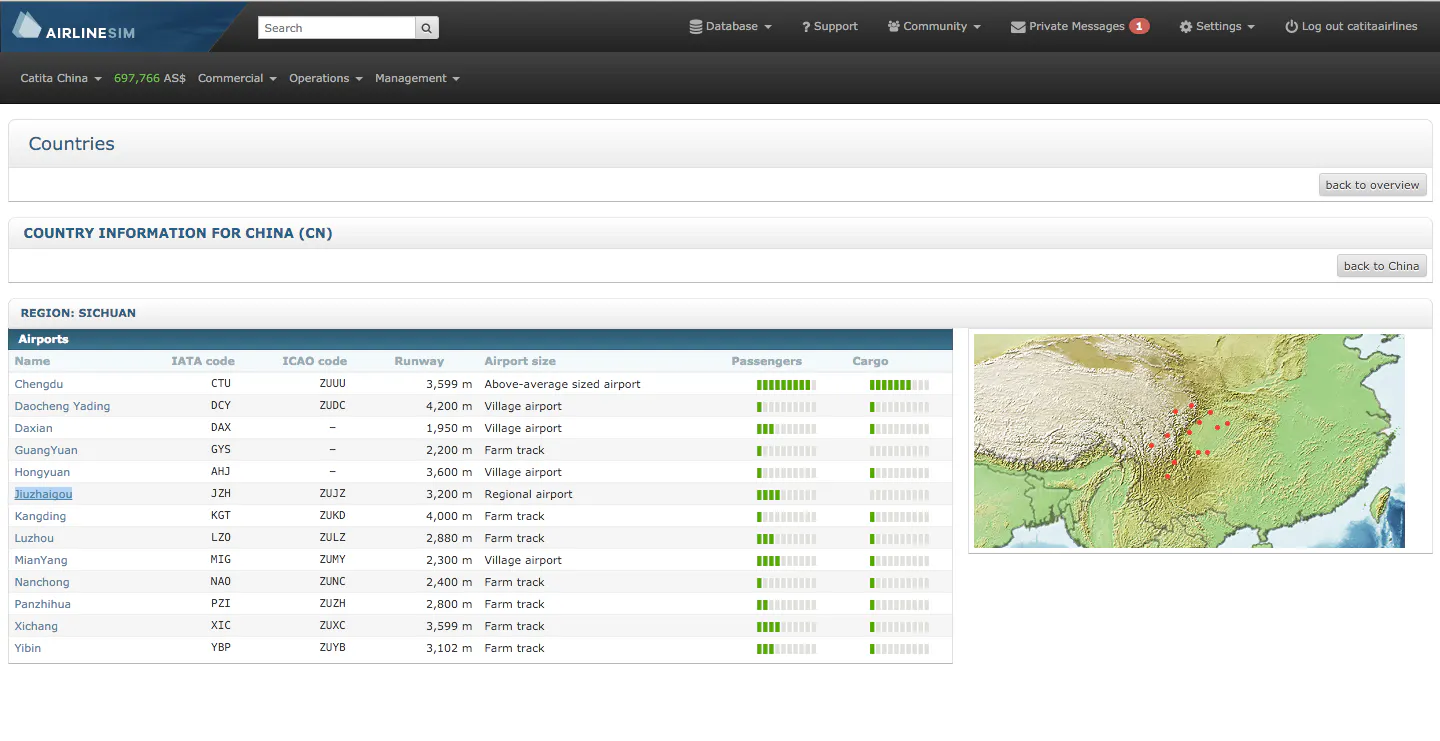Open the Private Messages envelope icon
This screenshot has height=741, width=1440.
click(x=1018, y=27)
